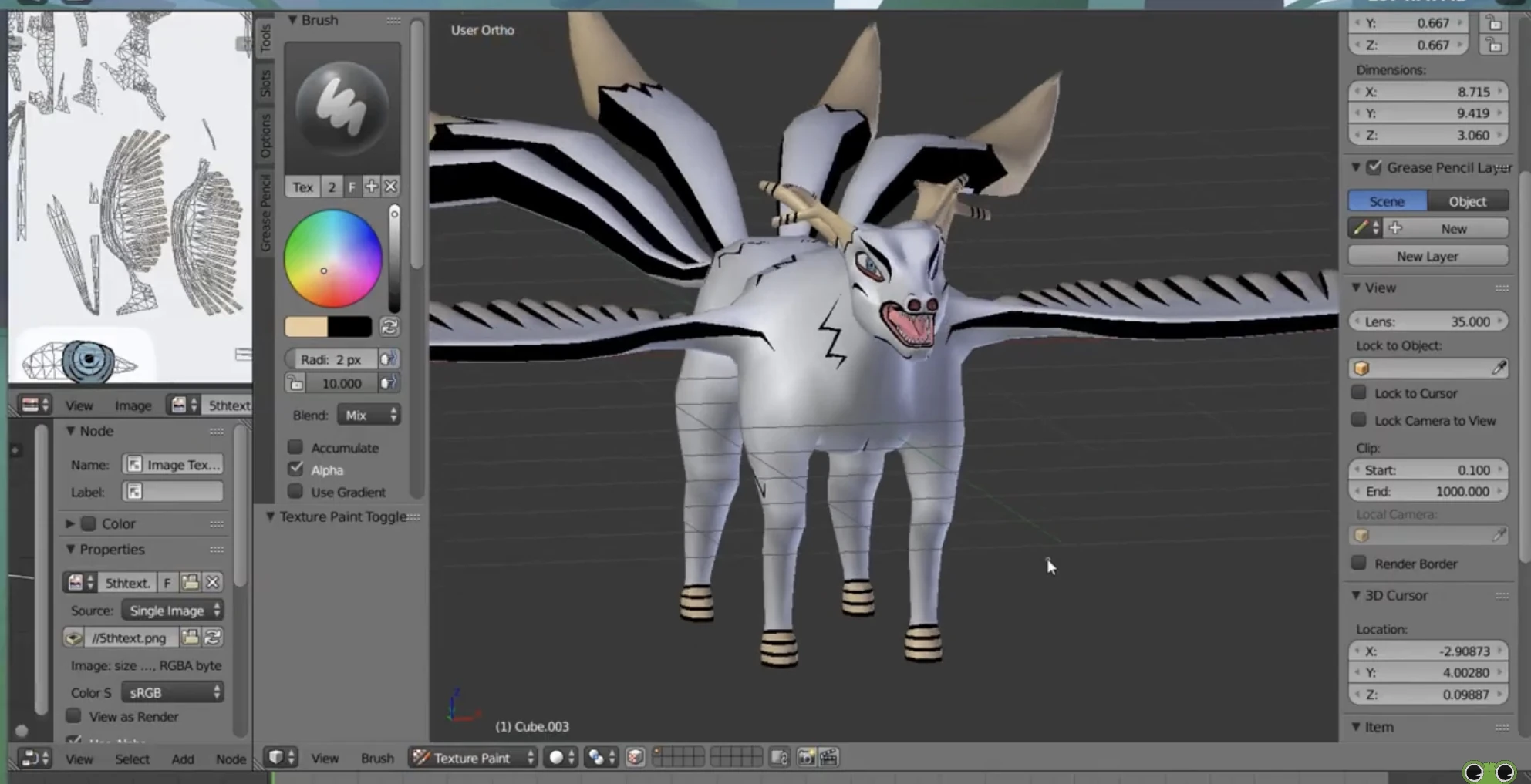
Task: Enable View as Render checkbox
Action: 74,716
